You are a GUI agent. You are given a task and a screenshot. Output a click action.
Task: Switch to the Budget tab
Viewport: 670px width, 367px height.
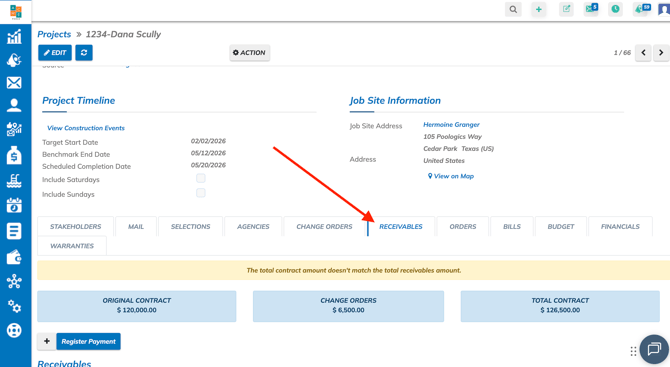click(x=561, y=226)
